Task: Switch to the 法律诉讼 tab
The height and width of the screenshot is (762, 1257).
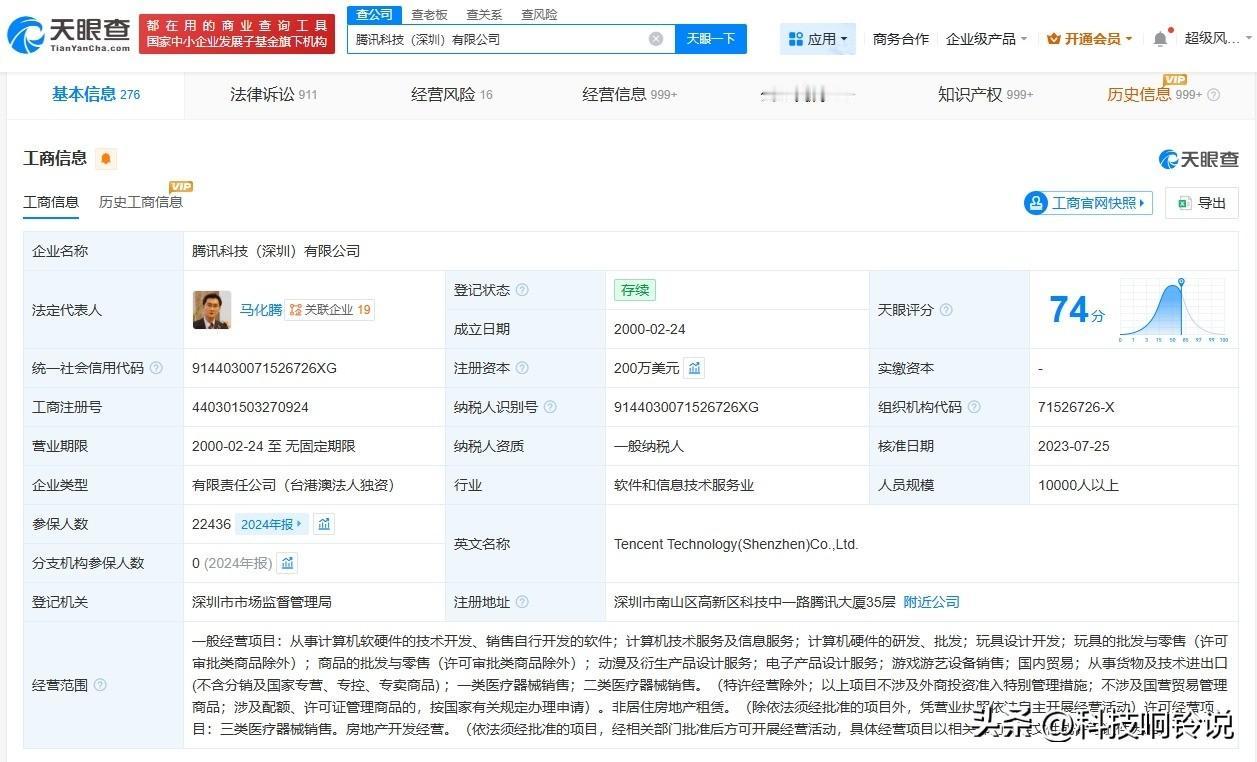Action: pos(273,95)
